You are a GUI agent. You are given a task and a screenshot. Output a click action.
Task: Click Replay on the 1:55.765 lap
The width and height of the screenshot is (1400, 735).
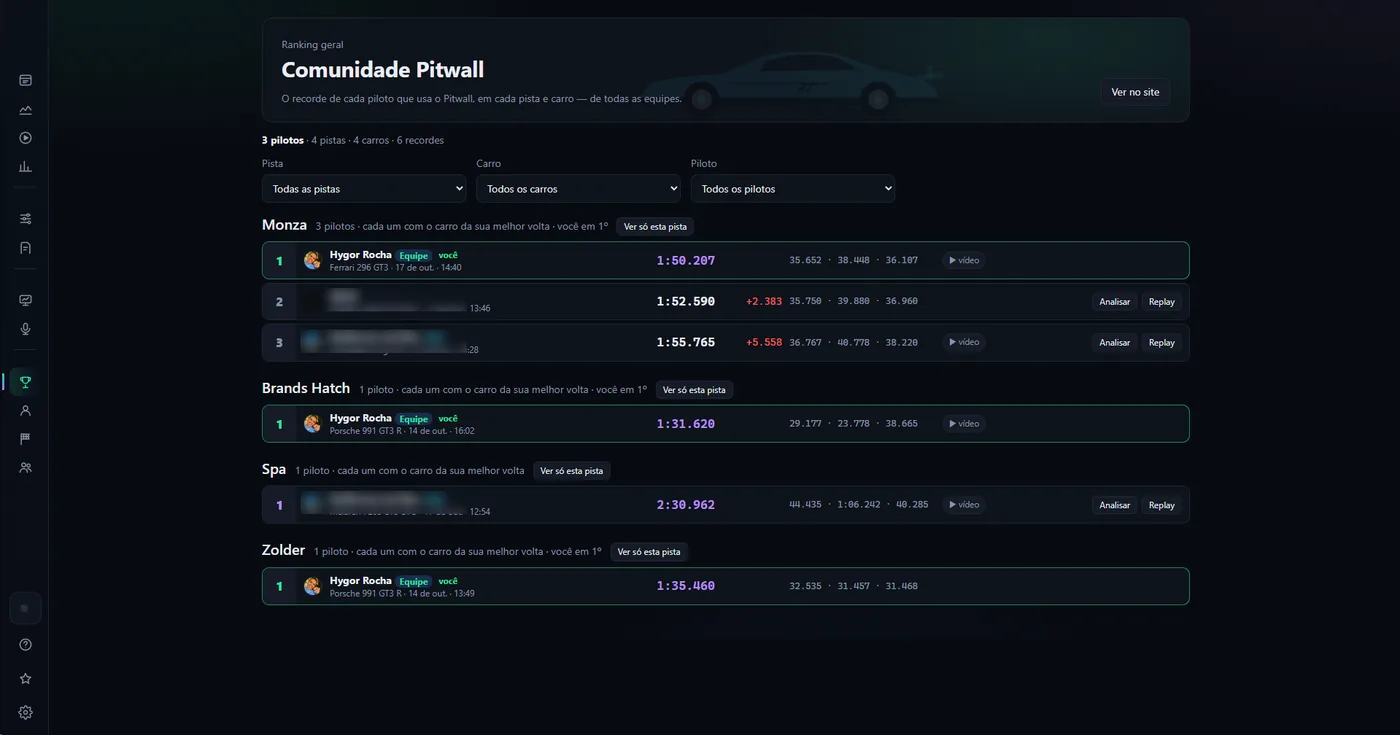click(x=1161, y=343)
